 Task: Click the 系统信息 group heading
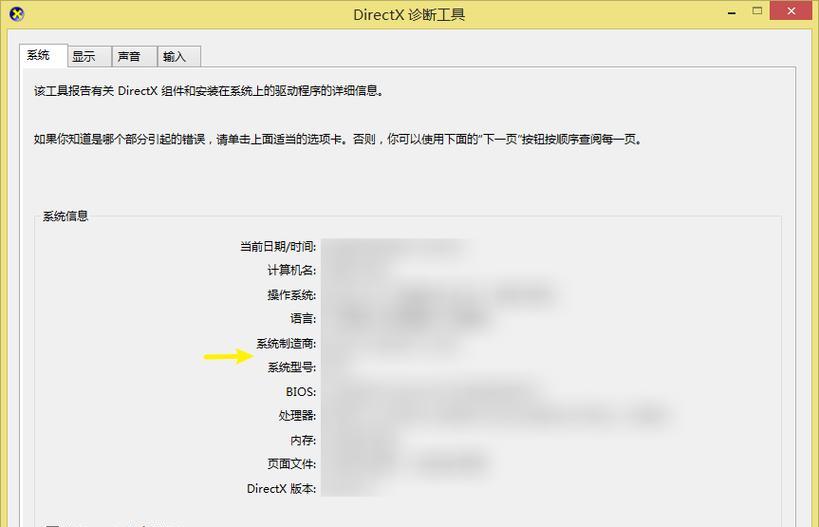click(x=65, y=216)
